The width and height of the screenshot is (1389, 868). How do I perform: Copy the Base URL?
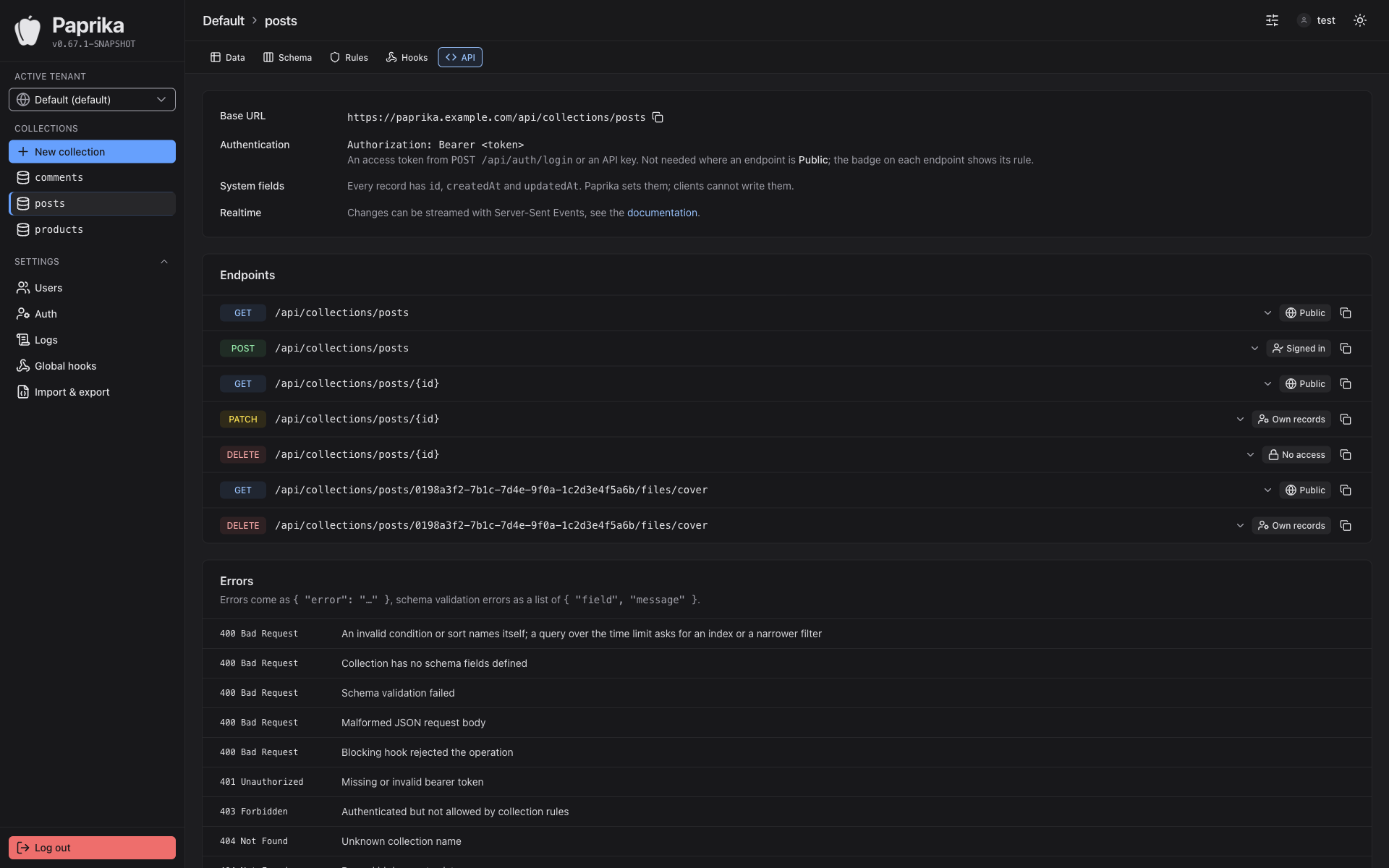point(658,117)
